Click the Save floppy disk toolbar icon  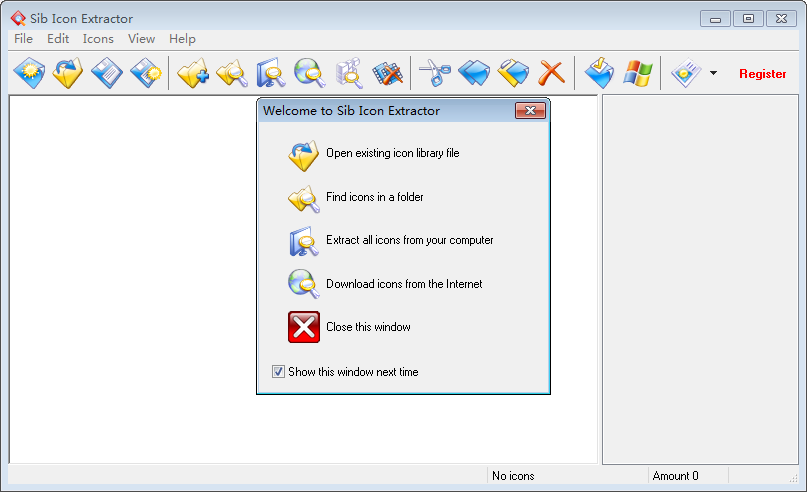(107, 73)
